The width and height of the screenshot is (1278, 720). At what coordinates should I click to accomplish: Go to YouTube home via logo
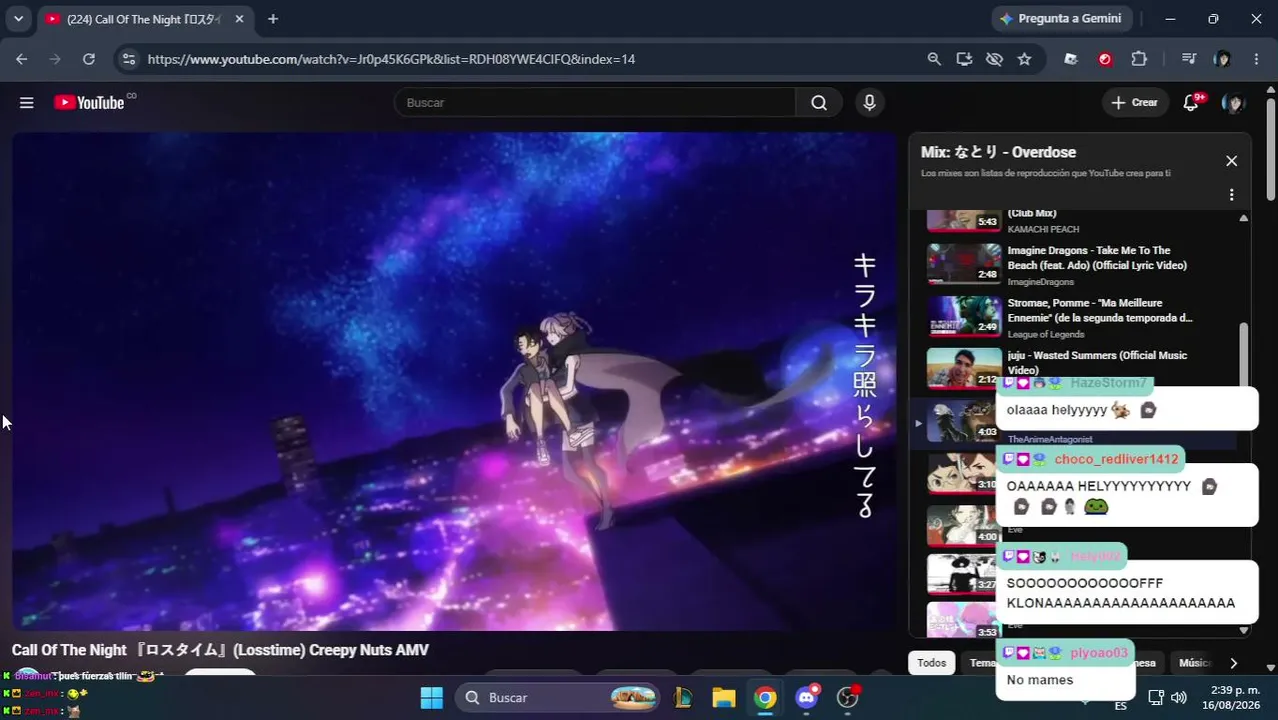(x=90, y=102)
